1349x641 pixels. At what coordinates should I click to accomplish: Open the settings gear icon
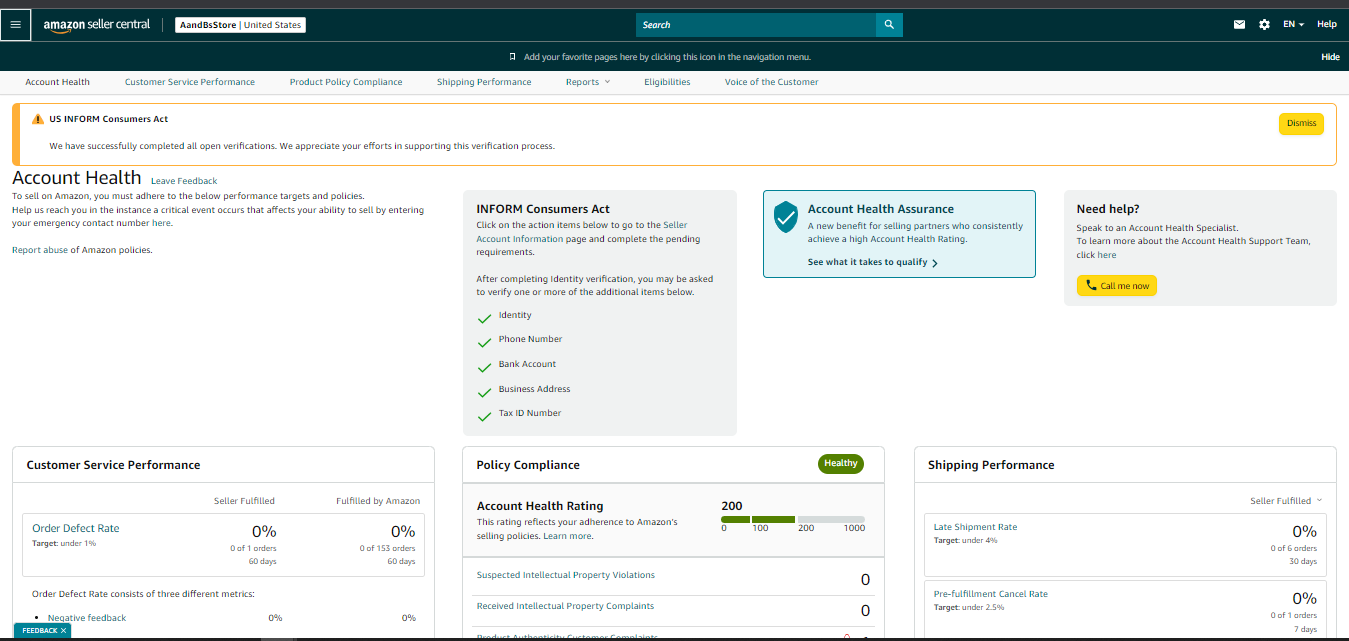1264,24
